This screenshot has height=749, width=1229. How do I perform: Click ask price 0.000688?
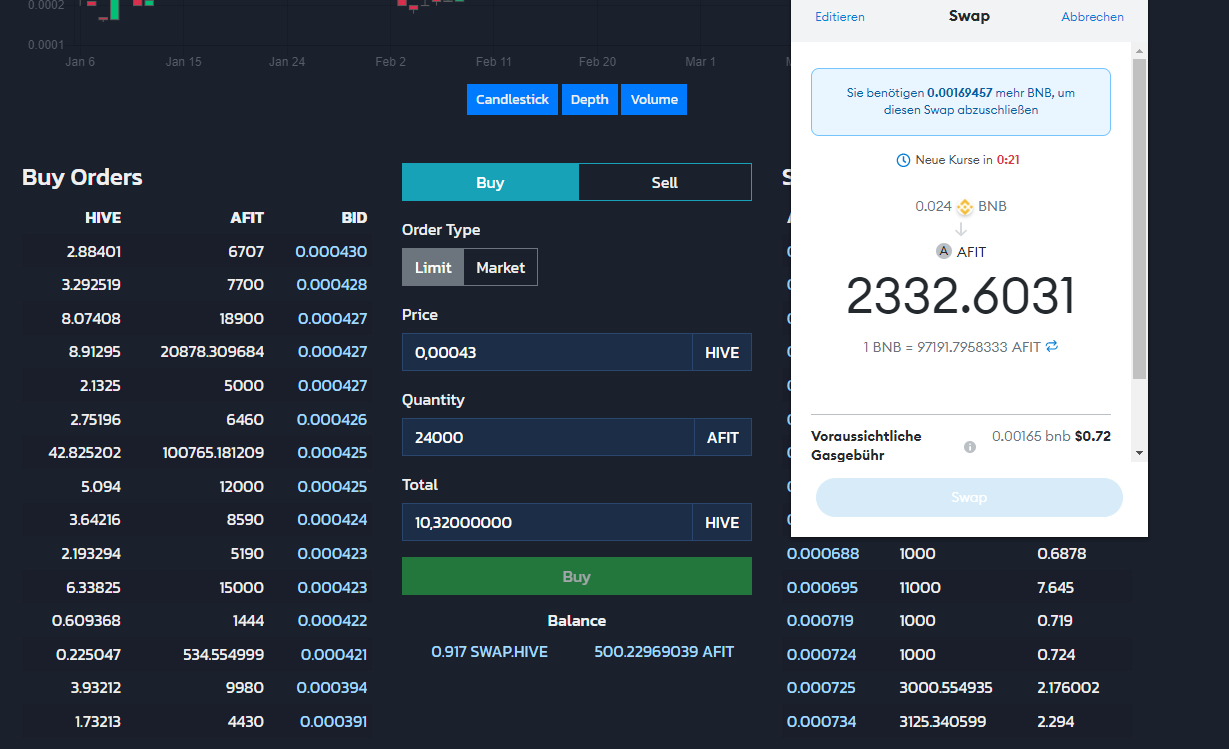(823, 553)
